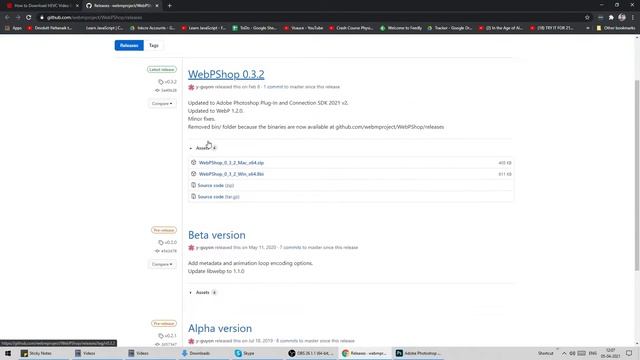Screen dimensions: 640x360
Task: Open the Chrome extensions puzzle icon
Action: coord(611,18)
